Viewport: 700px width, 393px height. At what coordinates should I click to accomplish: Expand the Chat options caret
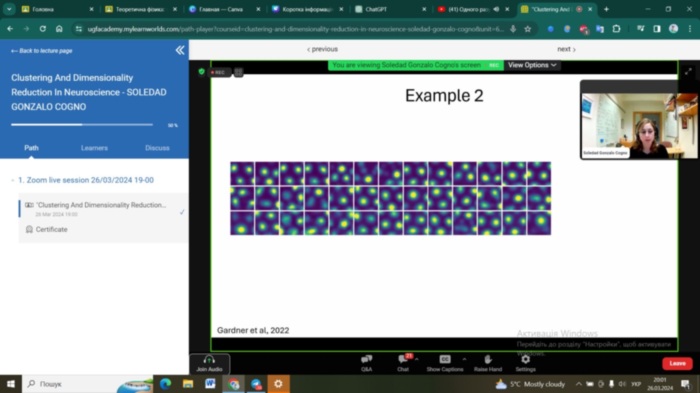click(x=417, y=359)
